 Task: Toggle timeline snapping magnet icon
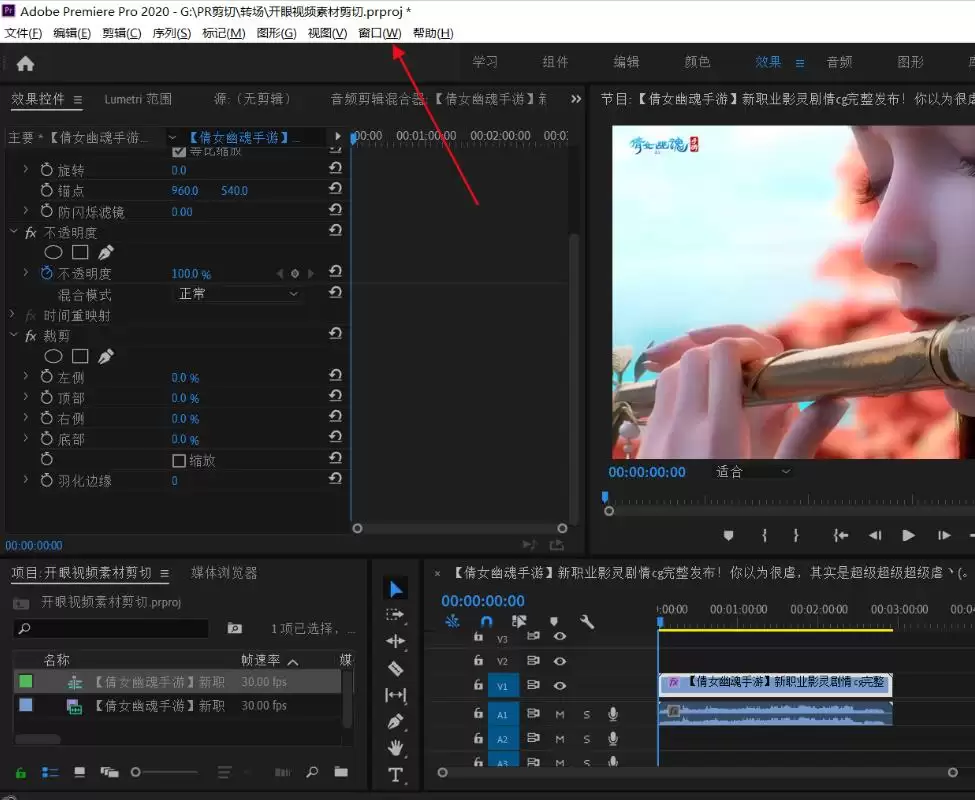coord(486,622)
